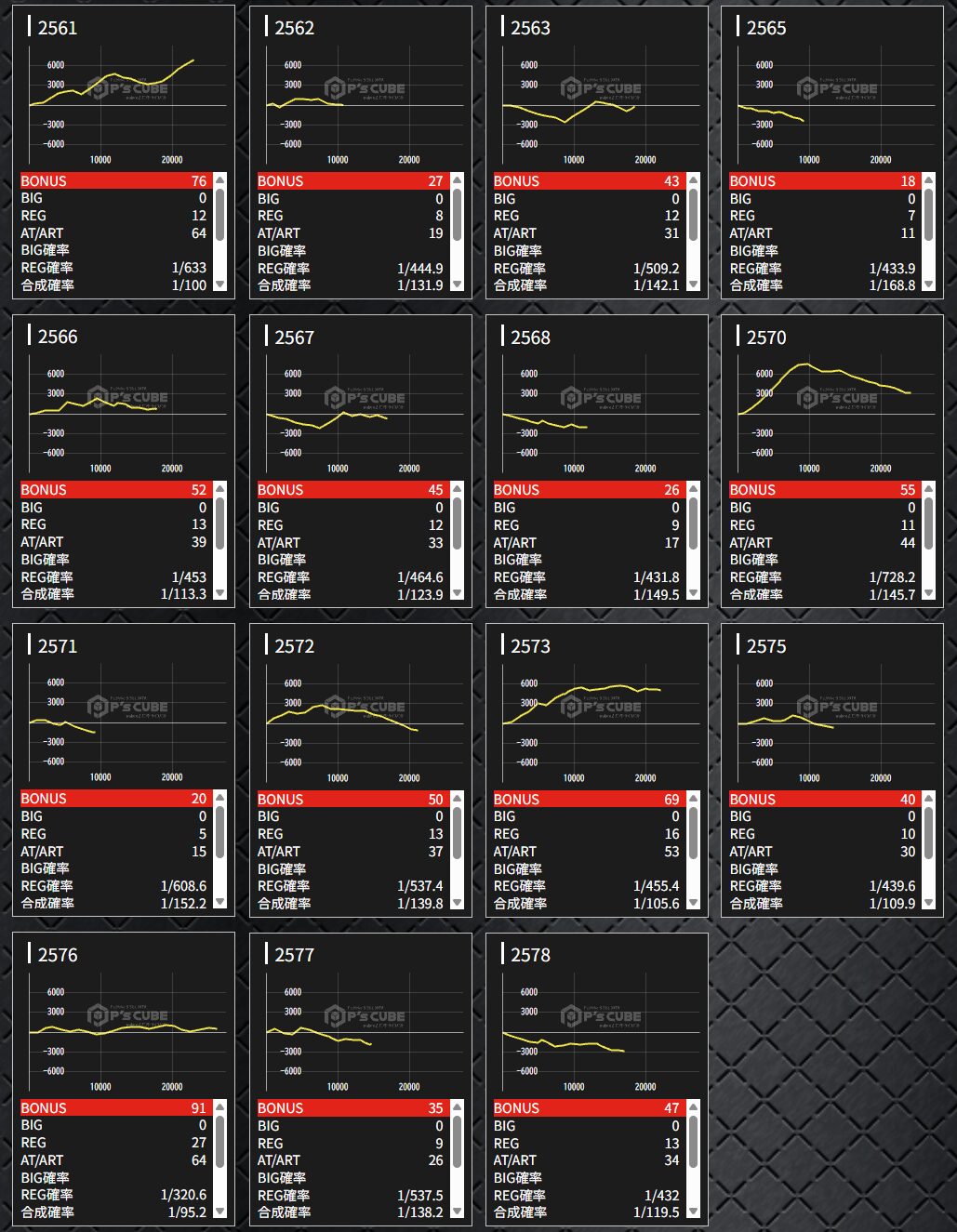Screen dimensions: 957x1232
Task: Click BONUS 76 row in card 2561
Action: 116,180
